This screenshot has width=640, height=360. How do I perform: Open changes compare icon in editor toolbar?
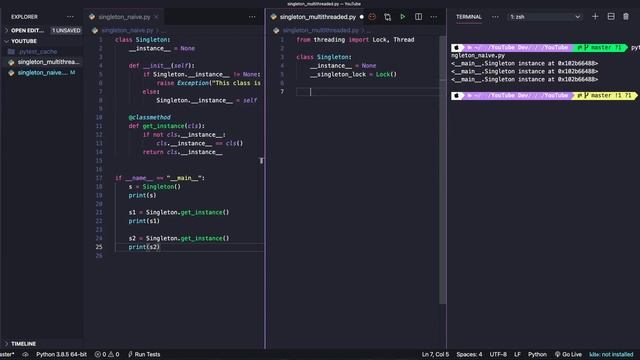tap(387, 17)
